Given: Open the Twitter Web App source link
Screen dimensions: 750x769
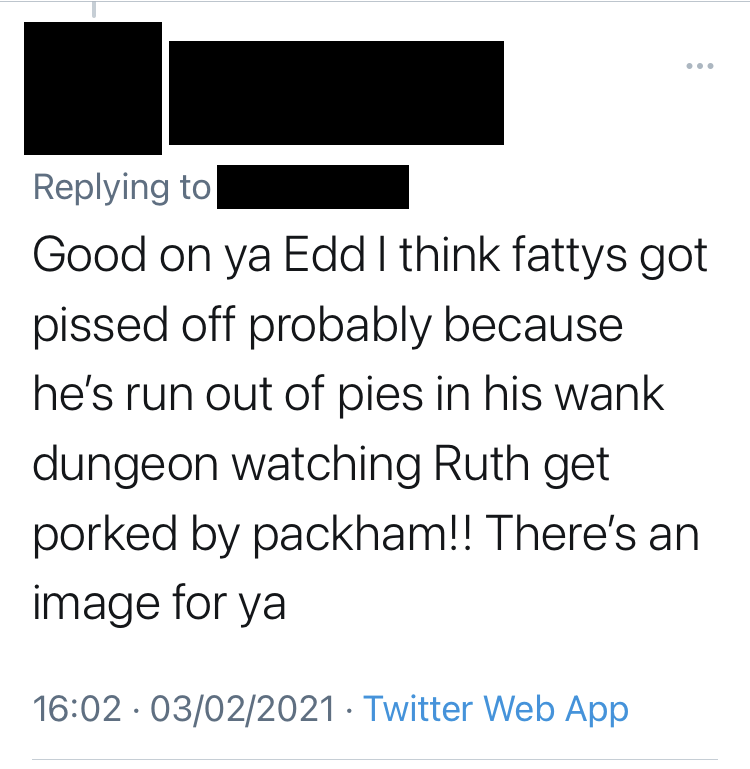Looking at the screenshot, I should [495, 709].
